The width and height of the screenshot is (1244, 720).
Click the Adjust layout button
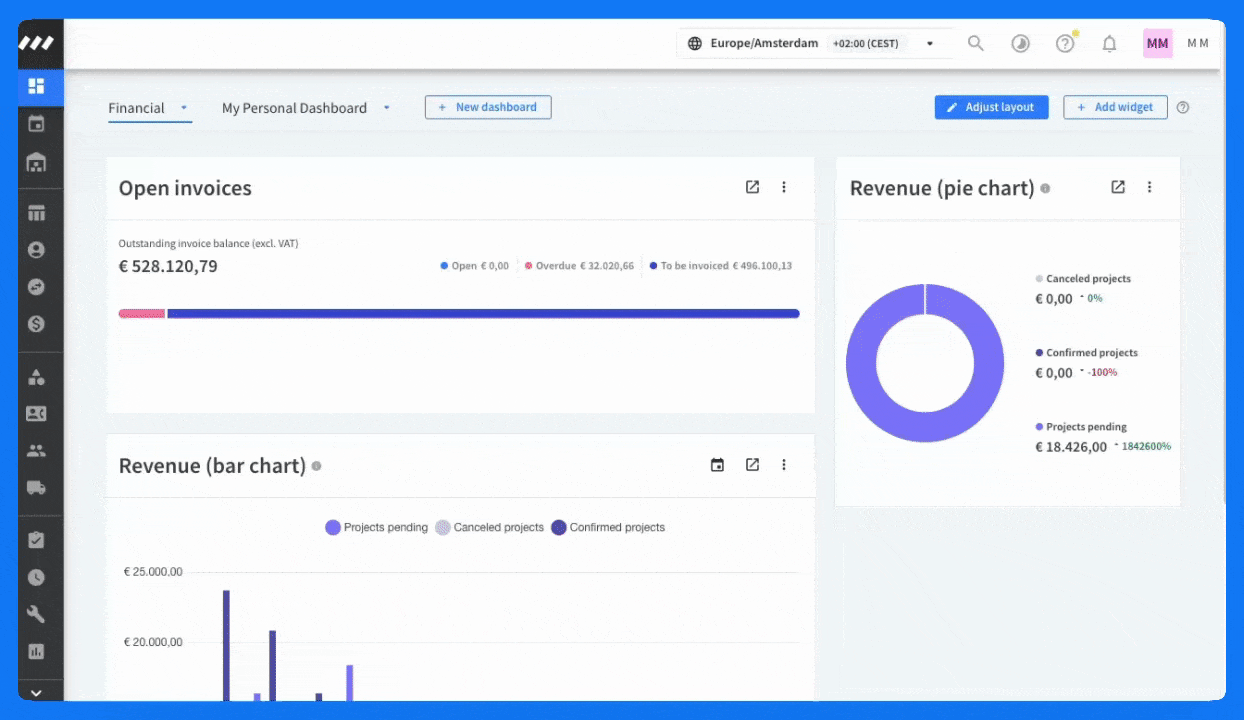click(x=991, y=107)
